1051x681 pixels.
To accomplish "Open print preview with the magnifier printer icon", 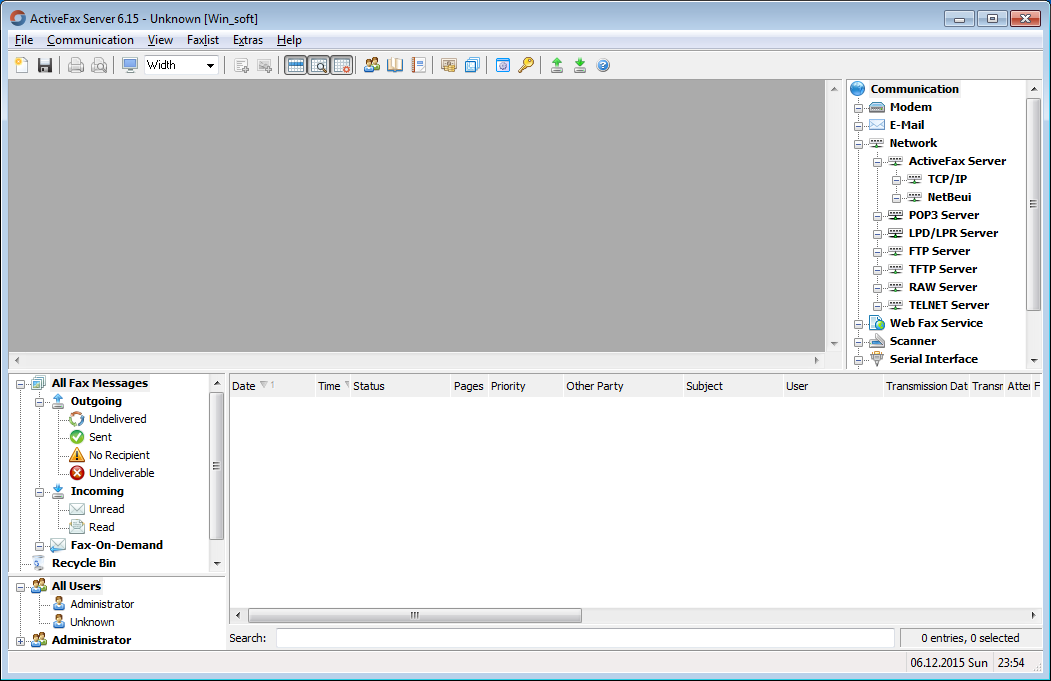I will pos(99,65).
